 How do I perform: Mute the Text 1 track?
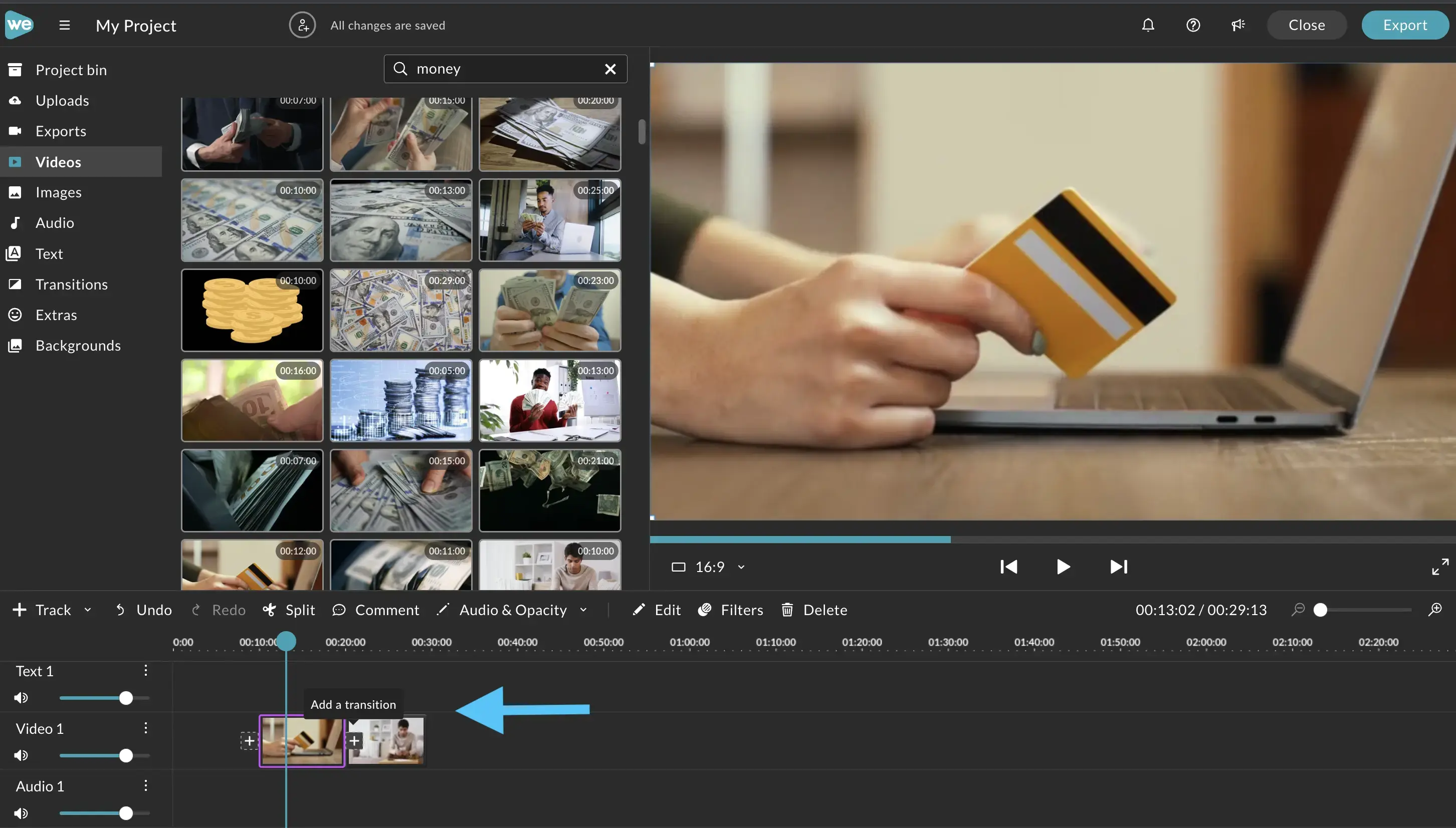(21, 697)
